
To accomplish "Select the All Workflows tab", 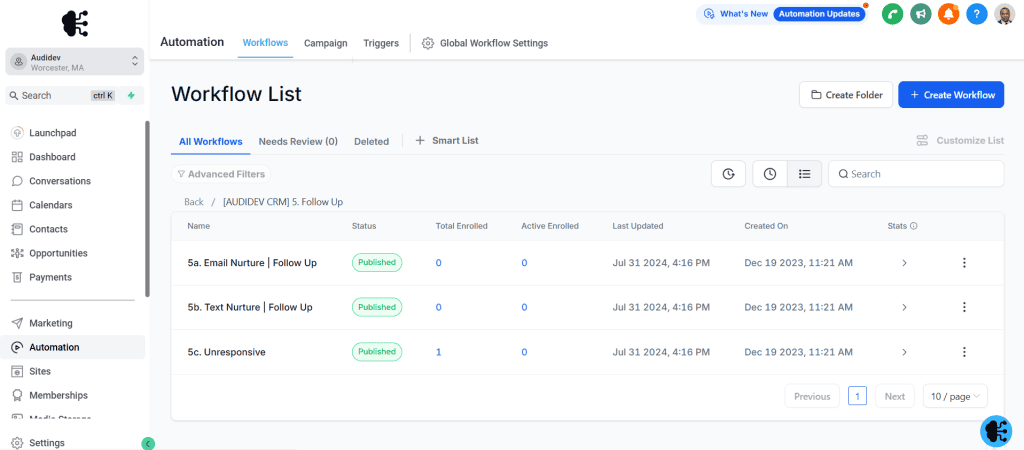I will point(211,141).
